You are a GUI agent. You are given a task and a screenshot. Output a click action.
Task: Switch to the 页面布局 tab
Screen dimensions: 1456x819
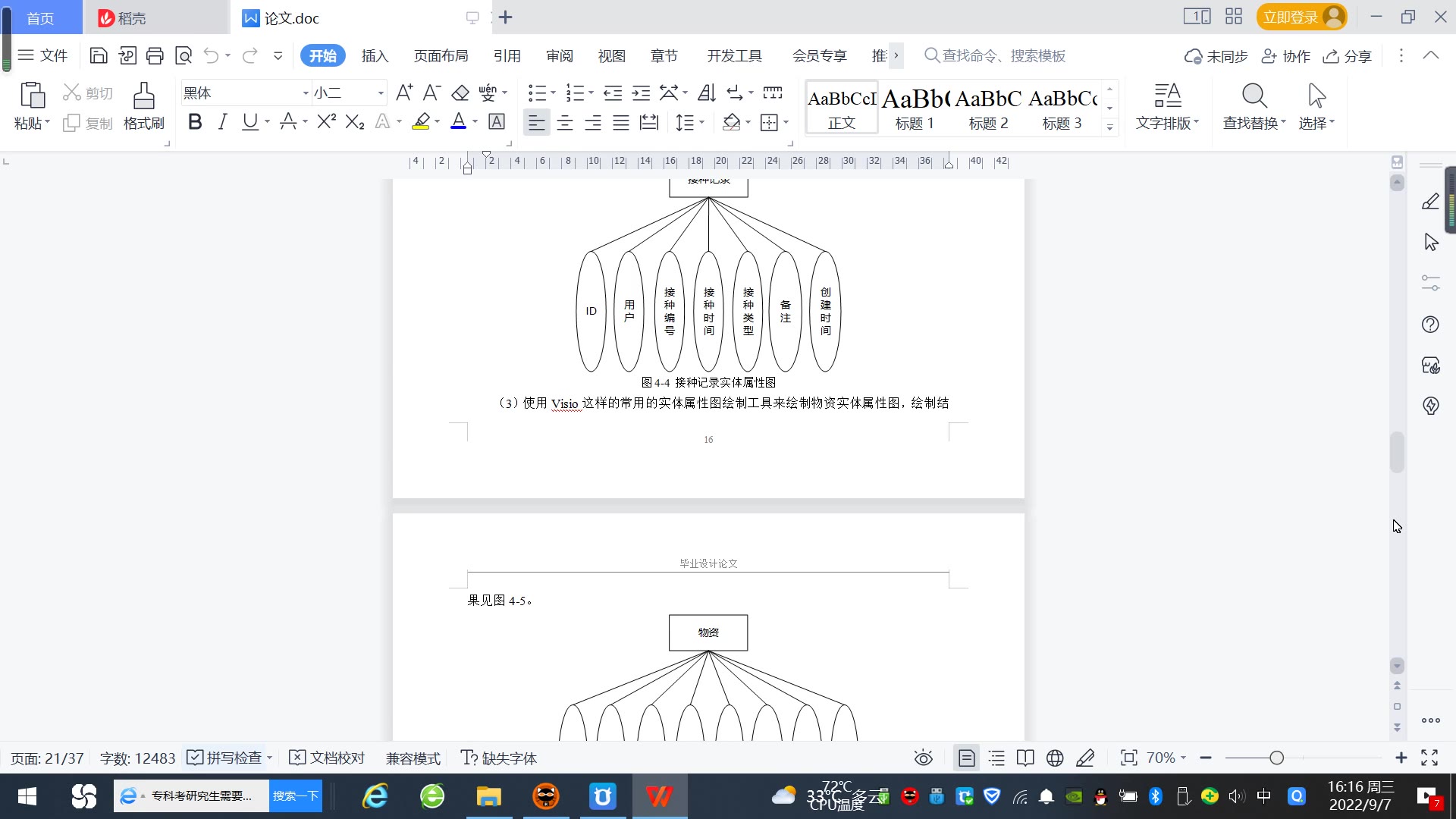[x=441, y=56]
